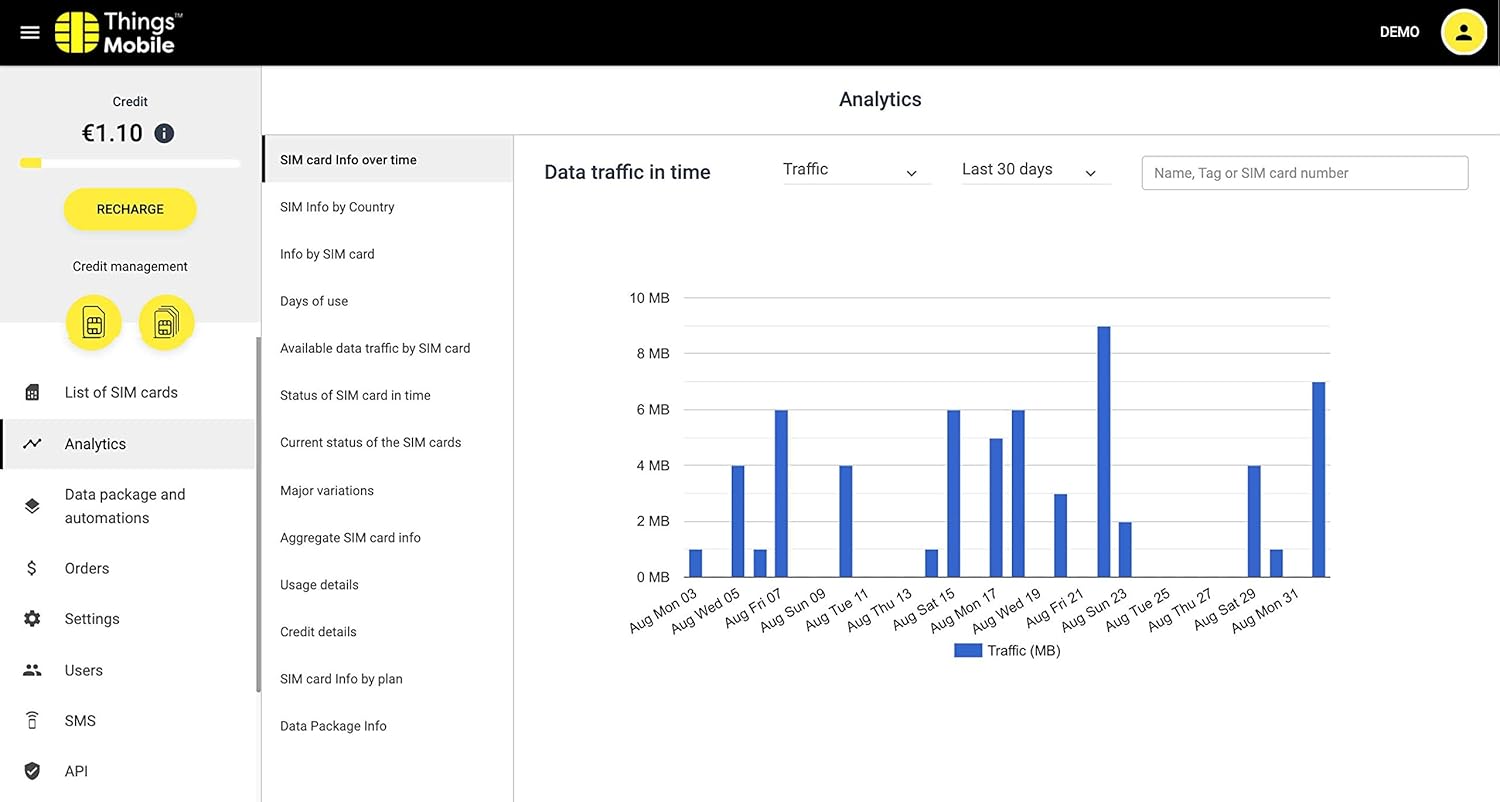The width and height of the screenshot is (1500, 802).
Task: Click the API shield icon
Action: coord(32,771)
